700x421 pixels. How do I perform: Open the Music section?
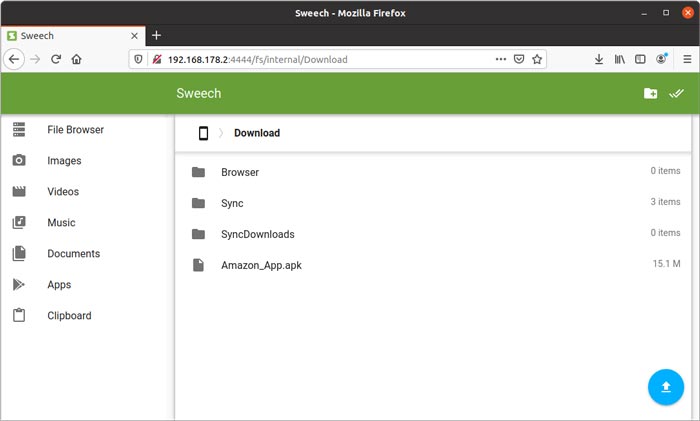[61, 222]
